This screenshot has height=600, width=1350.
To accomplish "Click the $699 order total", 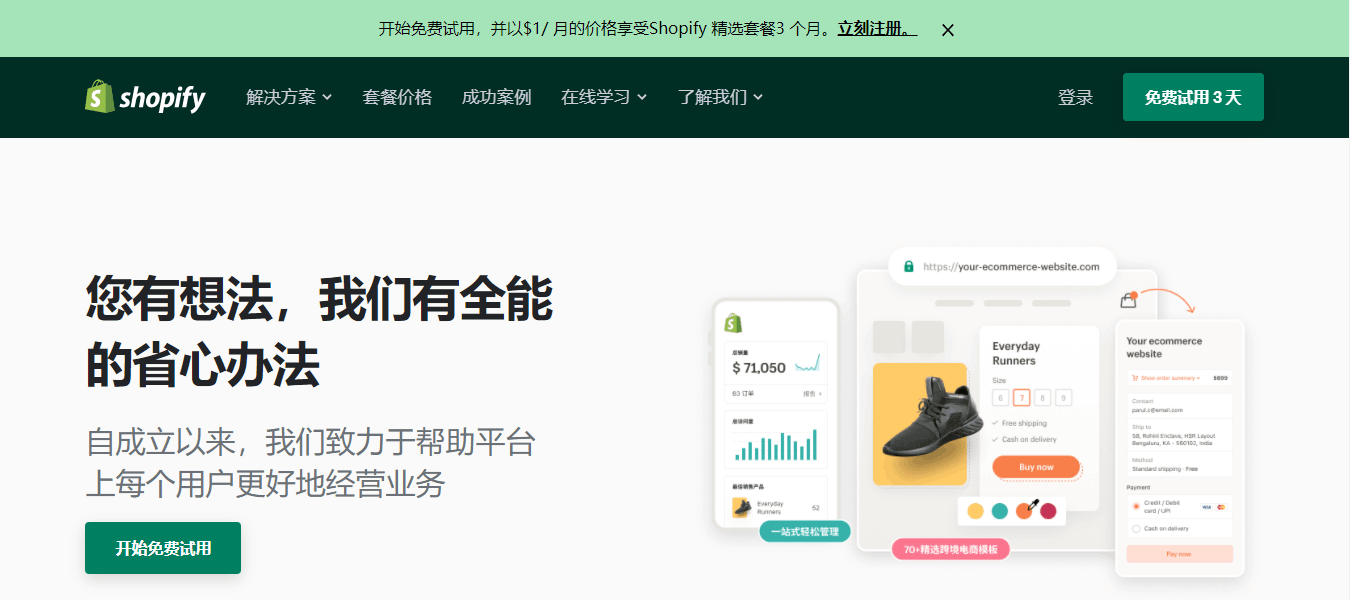I will 1220,378.
